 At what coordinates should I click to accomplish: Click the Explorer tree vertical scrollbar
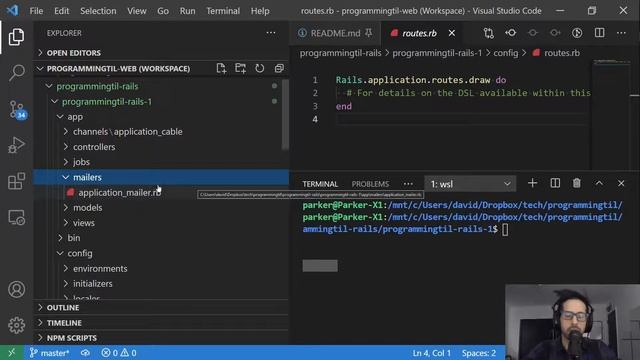tap(285, 115)
